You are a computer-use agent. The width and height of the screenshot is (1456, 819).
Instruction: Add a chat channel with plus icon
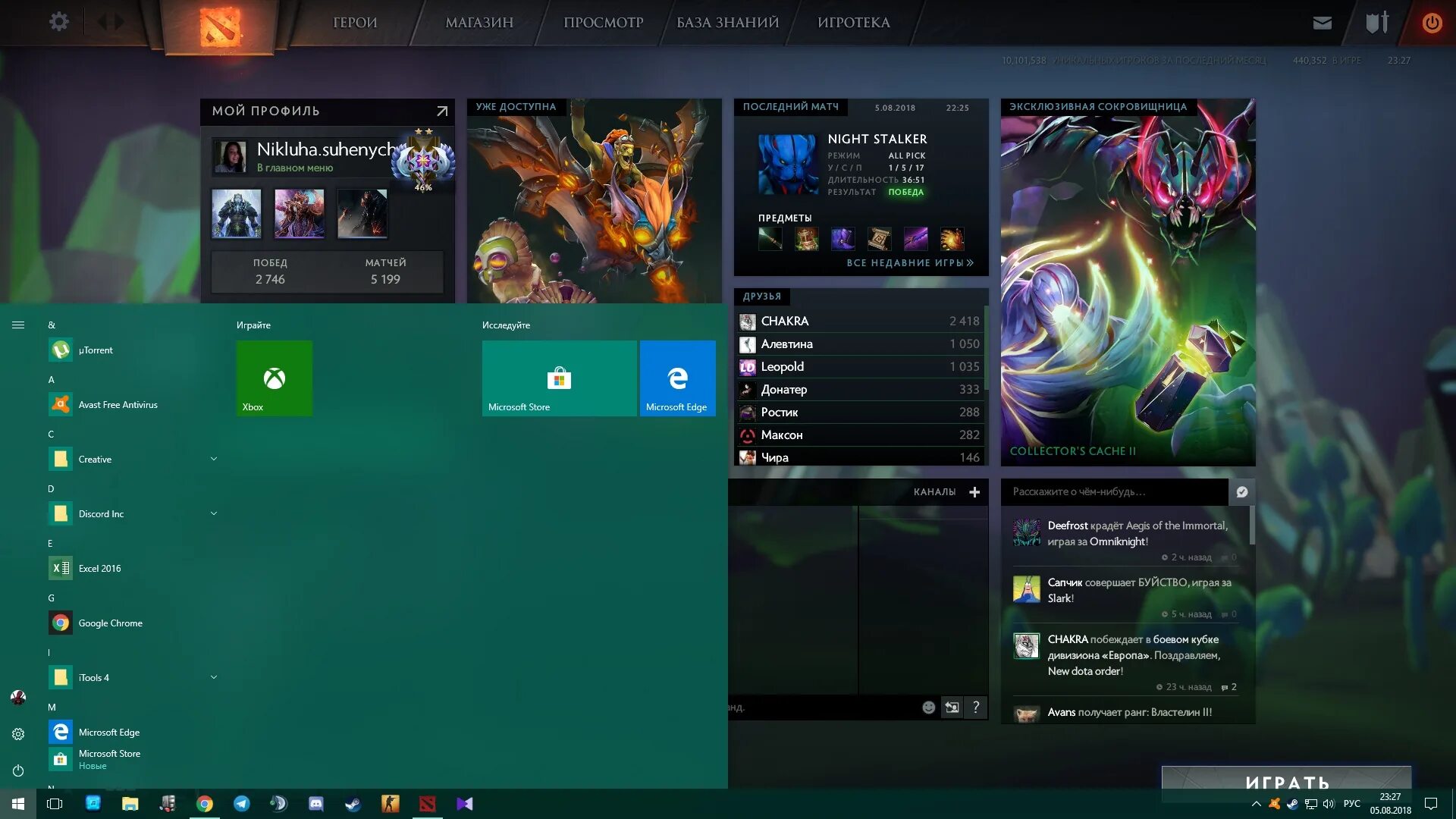click(974, 492)
